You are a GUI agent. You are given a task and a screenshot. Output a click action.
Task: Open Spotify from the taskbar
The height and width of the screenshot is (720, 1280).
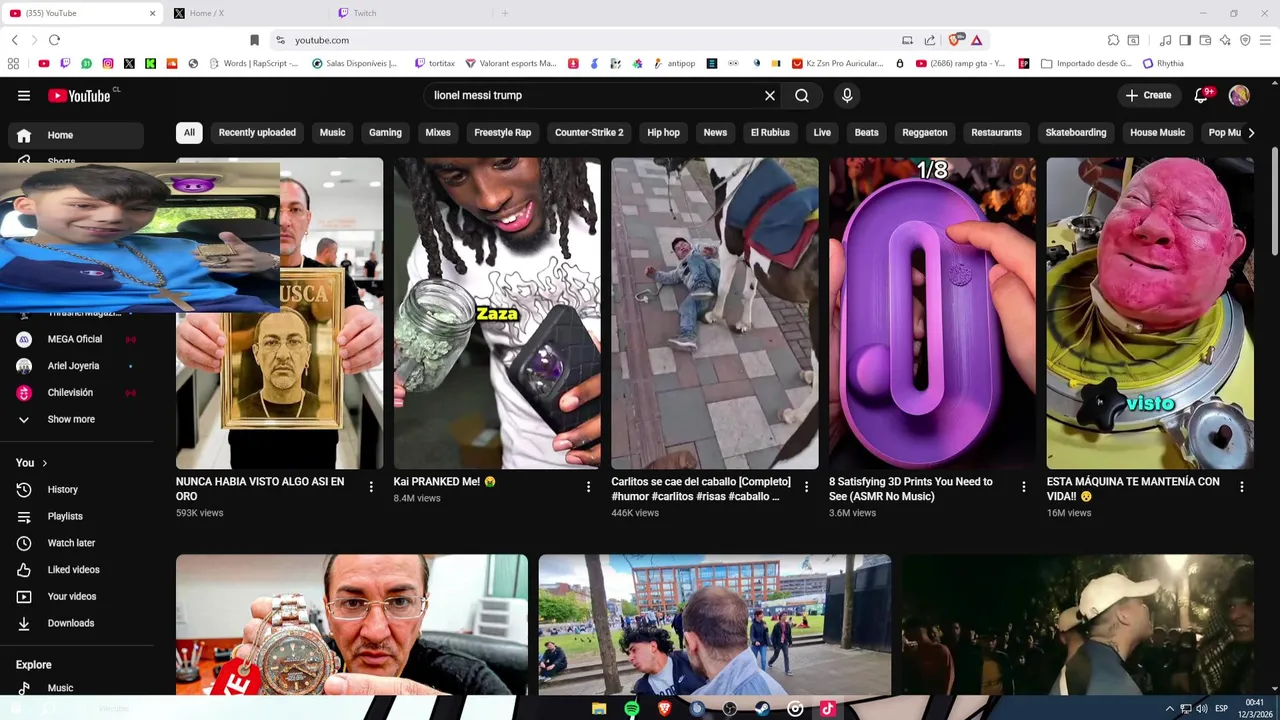point(632,709)
